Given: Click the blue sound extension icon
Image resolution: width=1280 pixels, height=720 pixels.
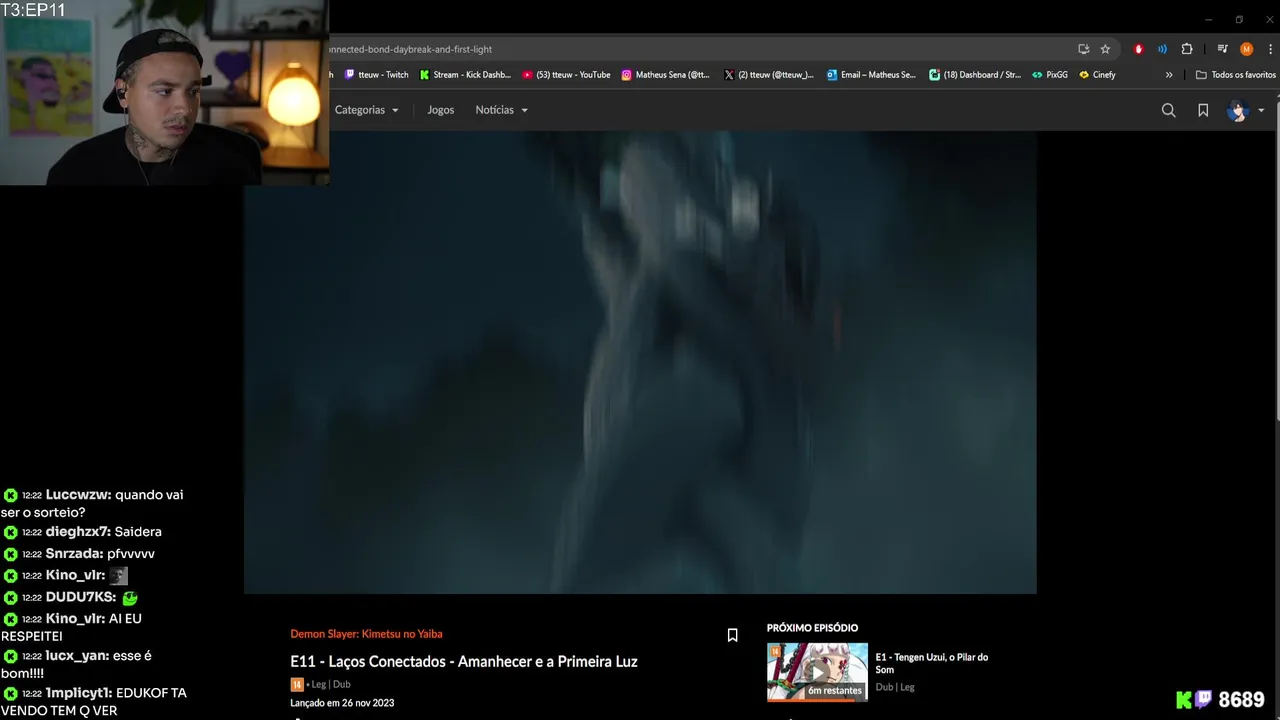Looking at the screenshot, I should coord(1162,49).
